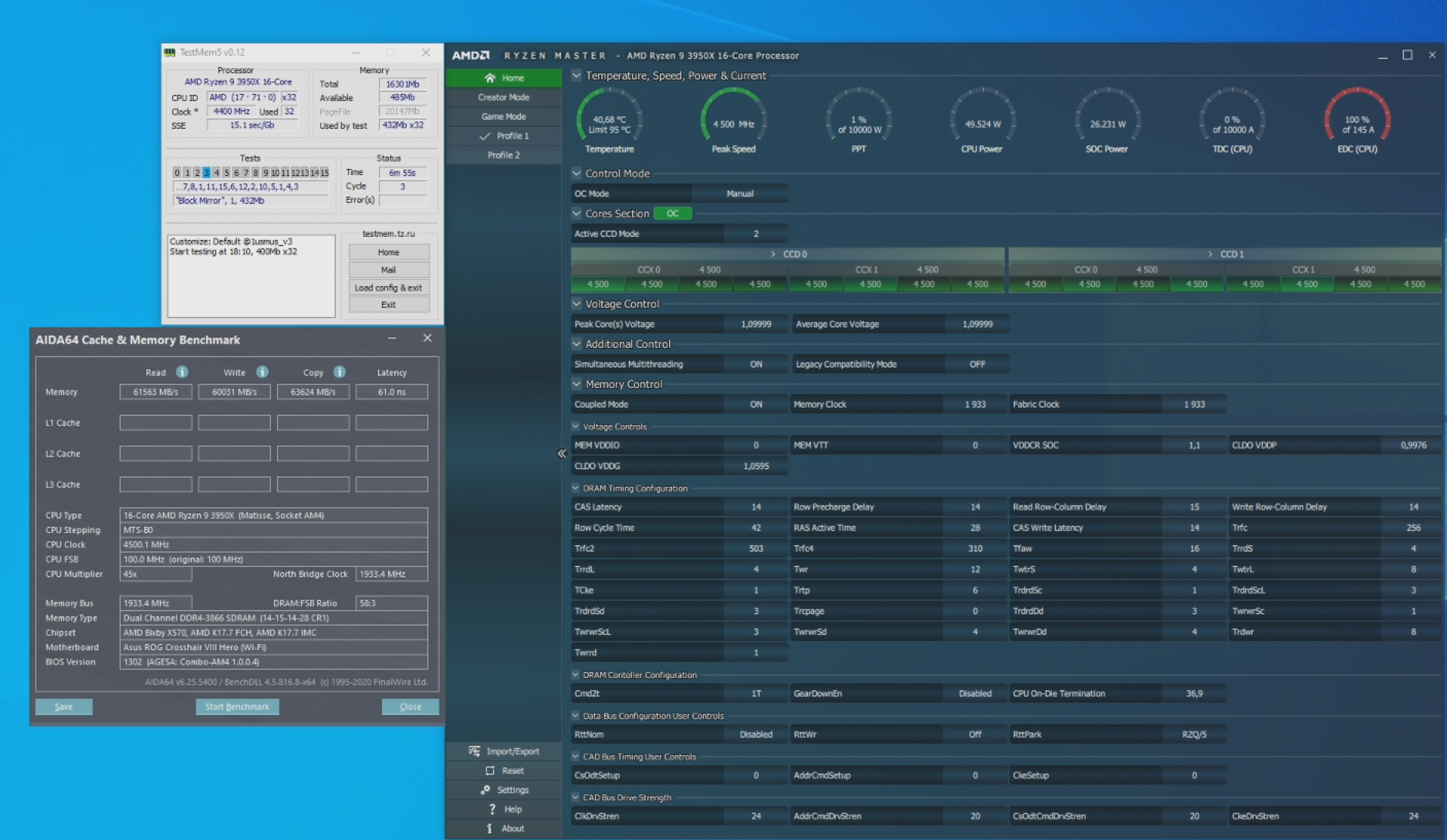1447x840 pixels.
Task: Open the About menu item
Action: [x=504, y=828]
